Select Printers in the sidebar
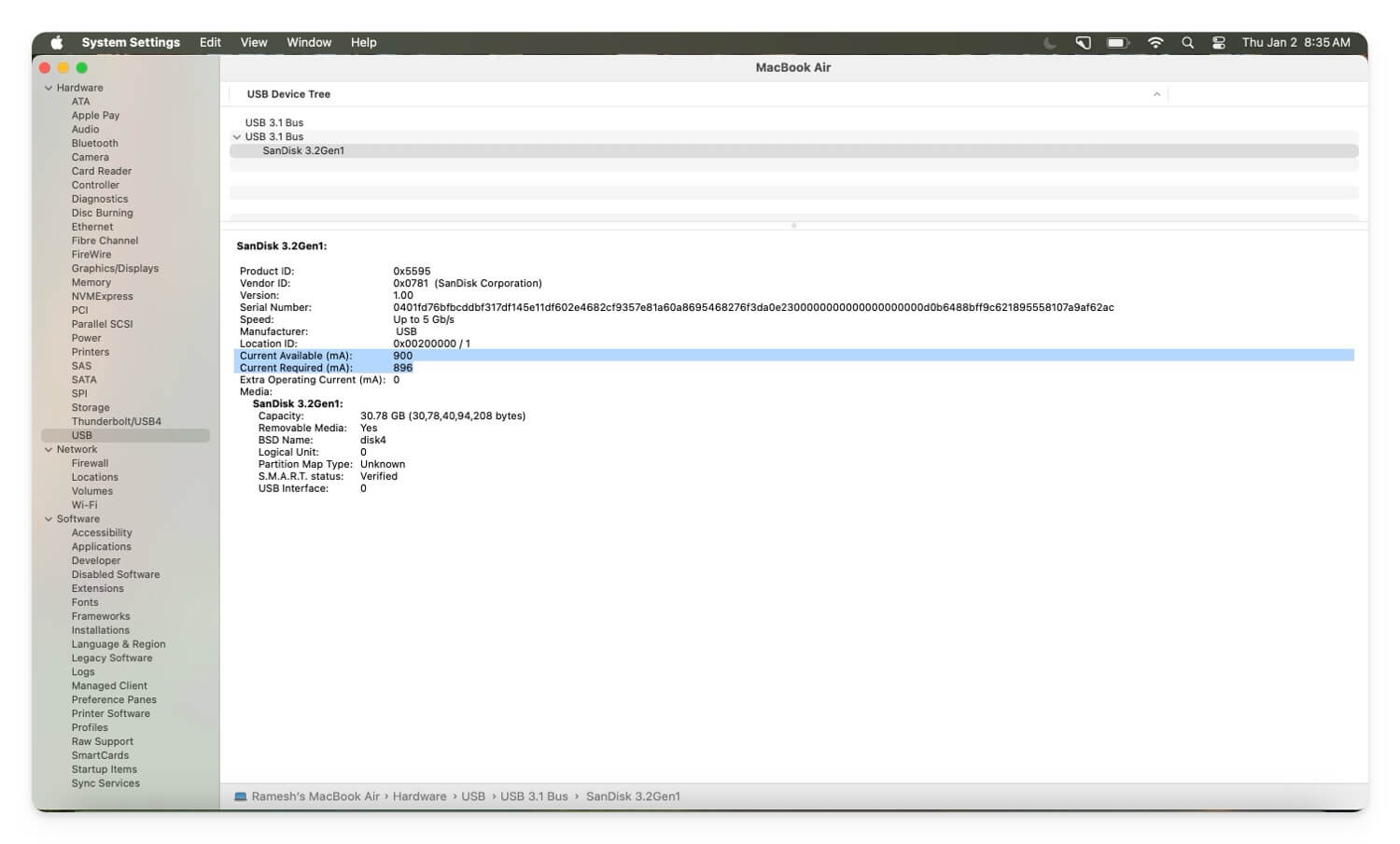 (91, 352)
